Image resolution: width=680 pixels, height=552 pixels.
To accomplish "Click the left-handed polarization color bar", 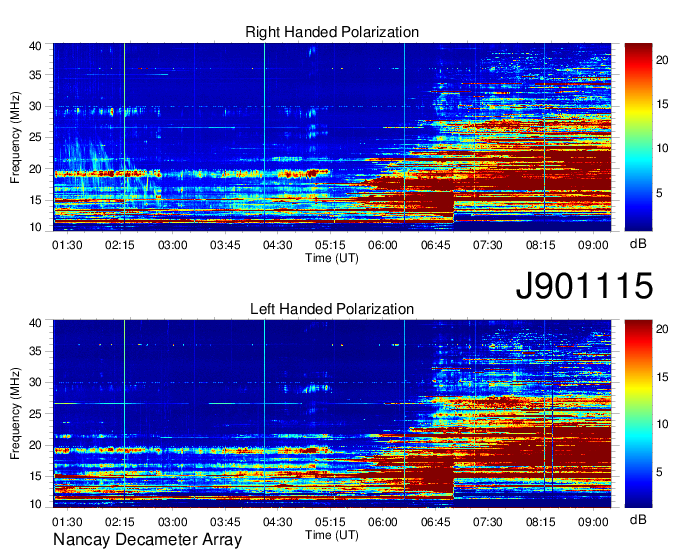I will point(638,414).
